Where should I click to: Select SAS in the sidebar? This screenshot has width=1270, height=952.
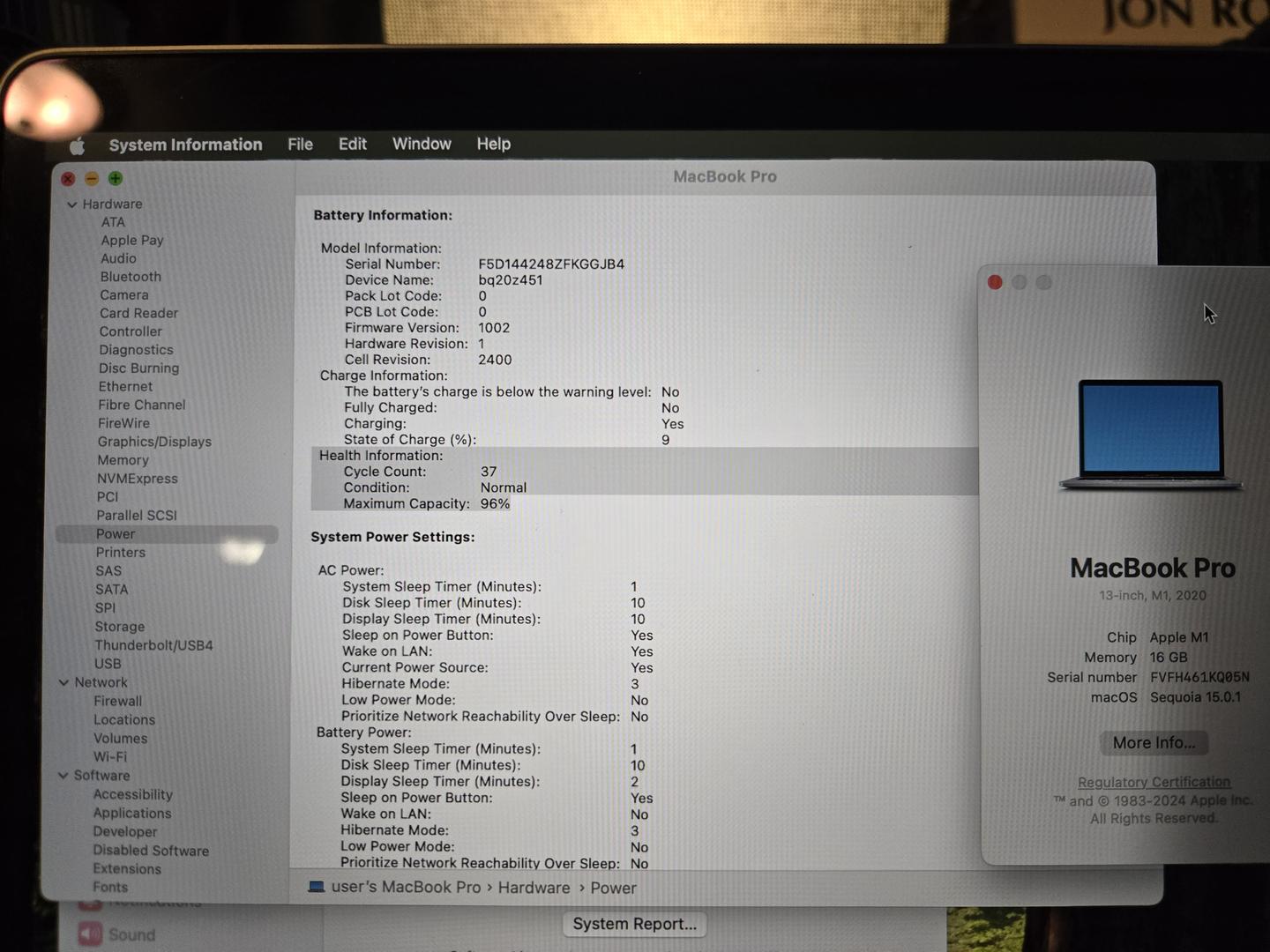[x=108, y=571]
